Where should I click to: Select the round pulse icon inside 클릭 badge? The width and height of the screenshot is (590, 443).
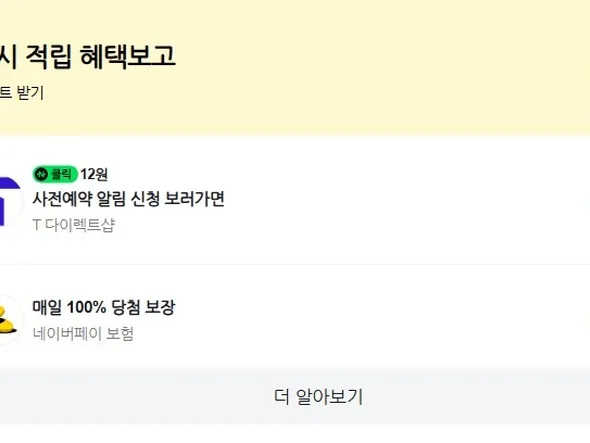[42, 174]
